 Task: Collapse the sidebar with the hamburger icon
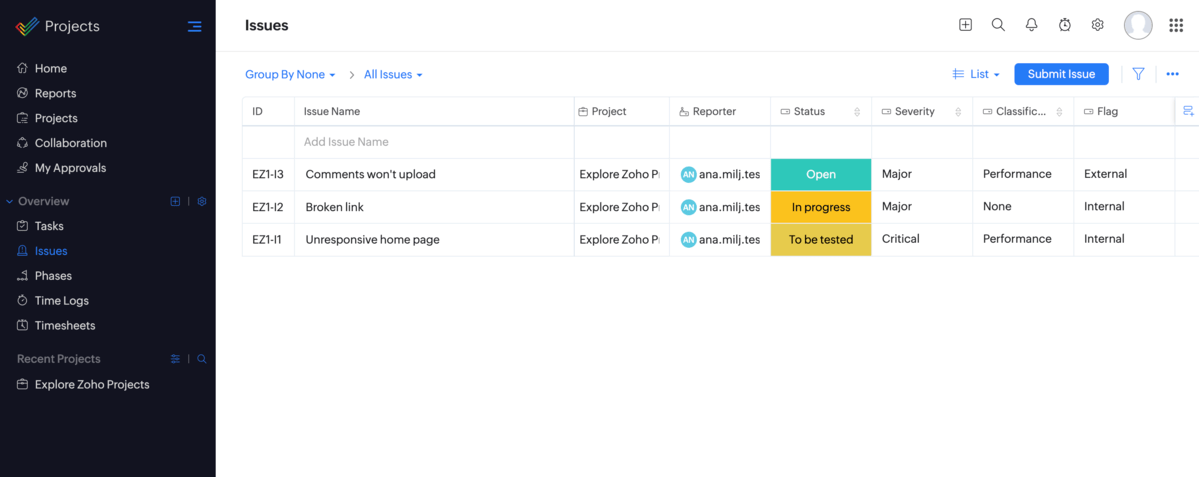(195, 27)
